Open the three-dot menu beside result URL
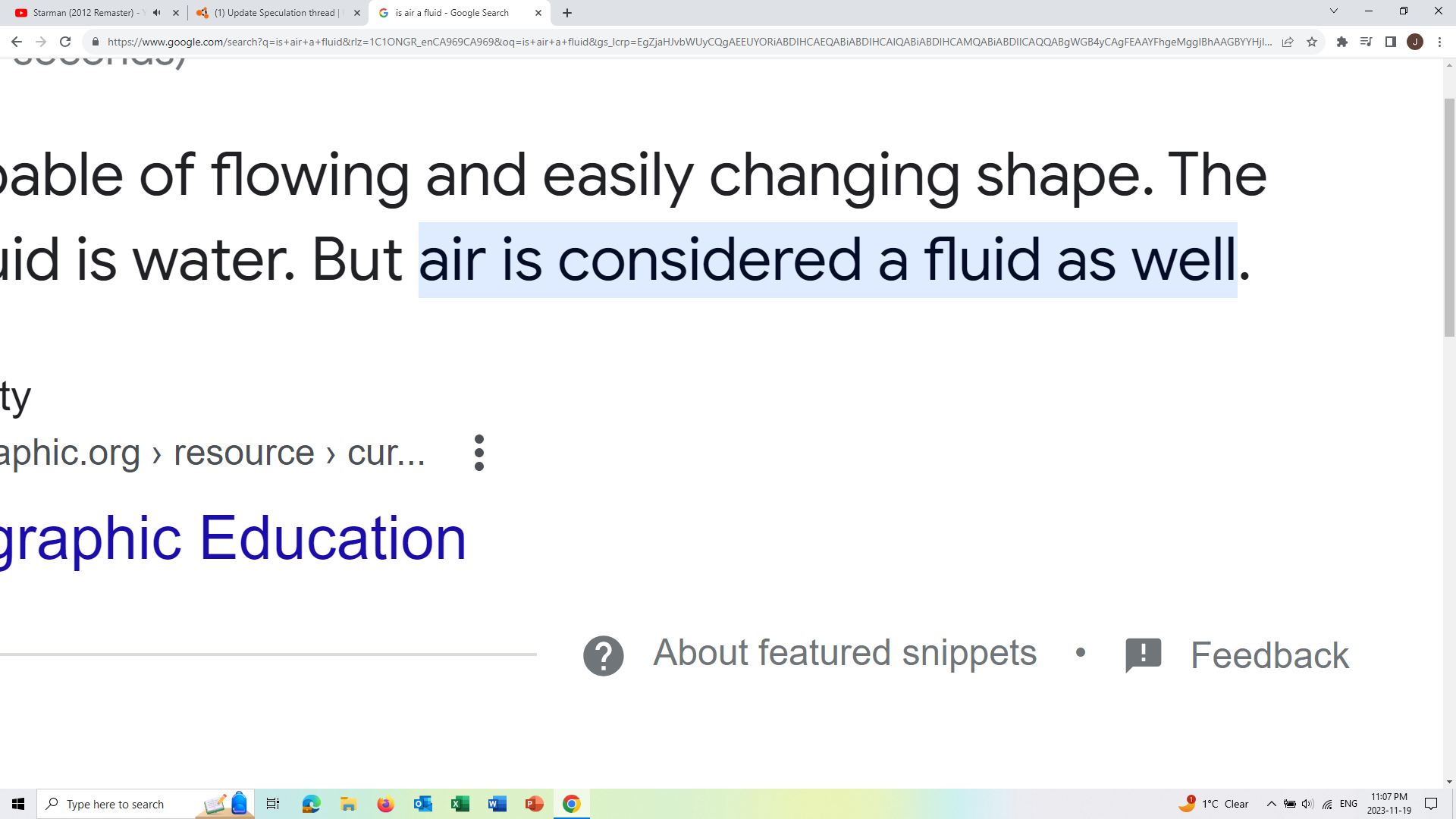The height and width of the screenshot is (819, 1456). tap(479, 453)
